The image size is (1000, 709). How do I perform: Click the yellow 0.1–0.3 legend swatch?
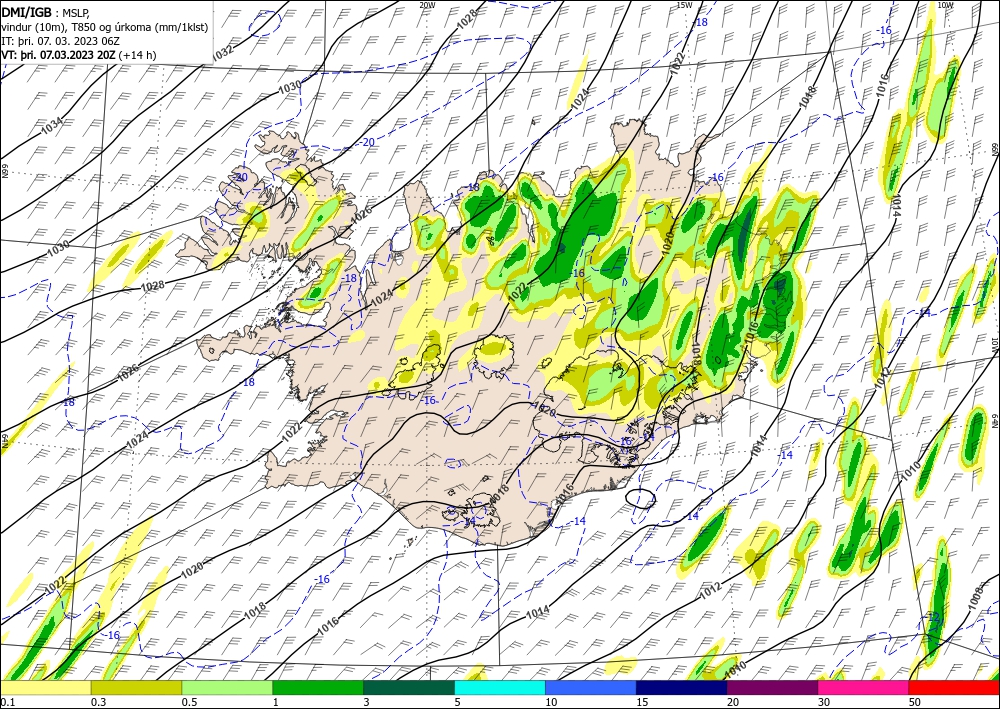point(46,688)
